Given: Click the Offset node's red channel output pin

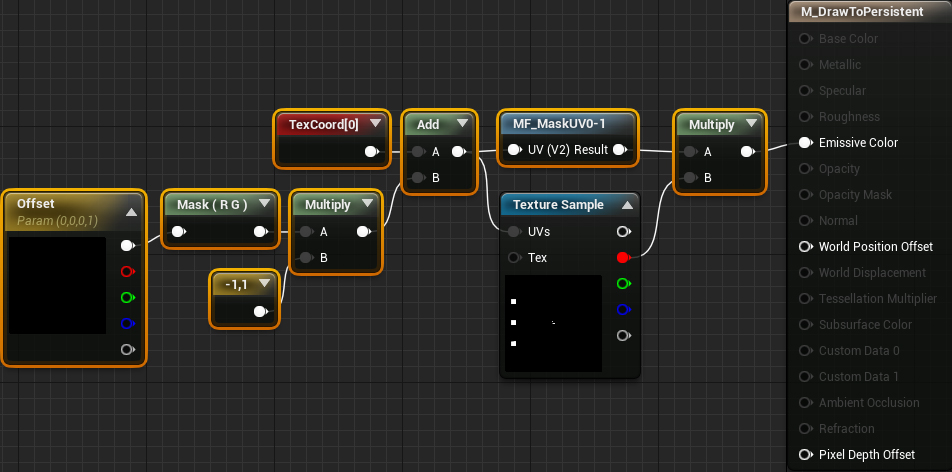Looking at the screenshot, I should point(127,272).
